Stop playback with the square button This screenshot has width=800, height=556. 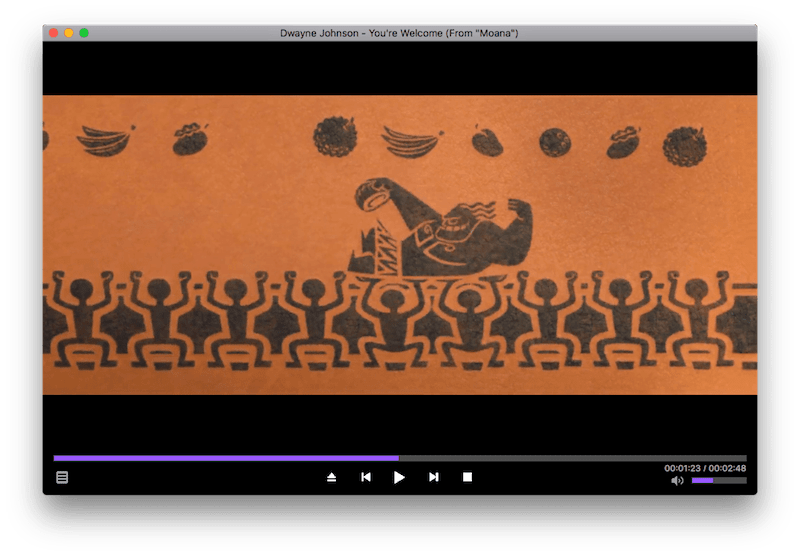pyautogui.click(x=467, y=477)
